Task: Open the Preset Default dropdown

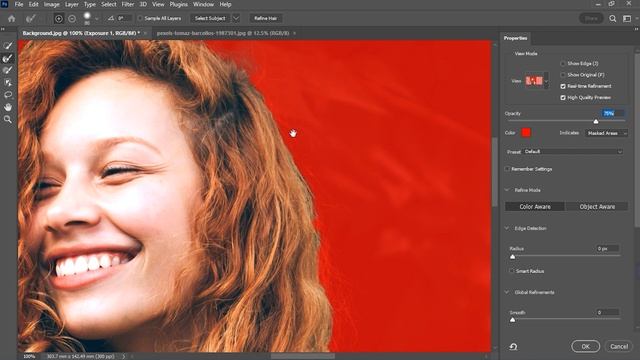Action: 573,151
